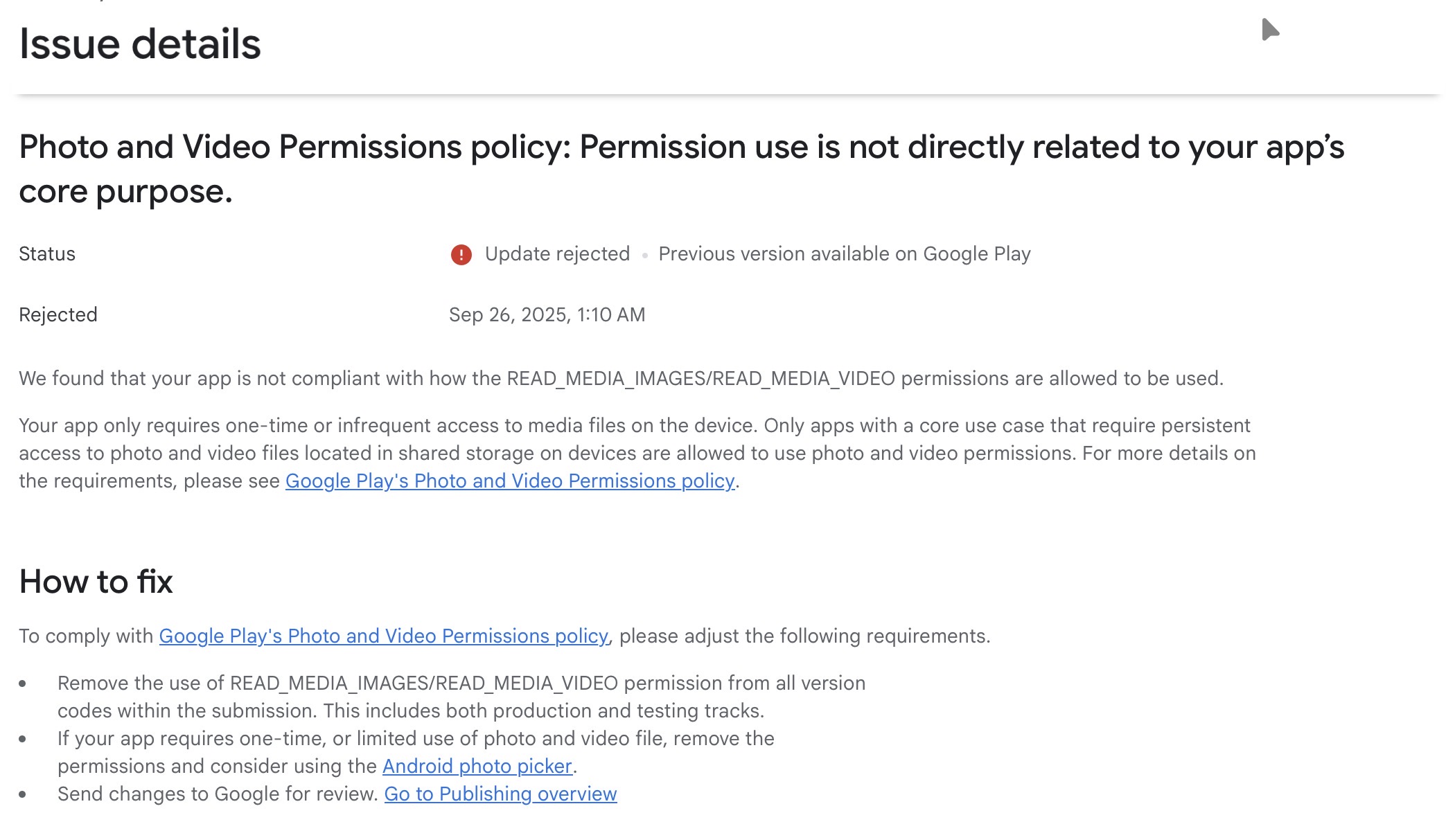The height and width of the screenshot is (840, 1446).
Task: Click the gray arrow pointer icon
Action: coord(1269,30)
